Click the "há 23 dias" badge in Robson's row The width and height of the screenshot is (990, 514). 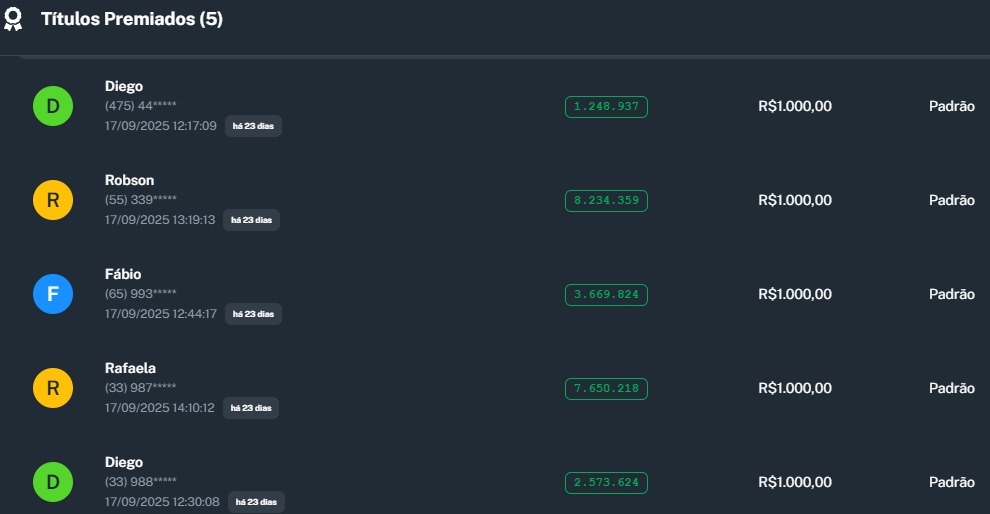251,219
